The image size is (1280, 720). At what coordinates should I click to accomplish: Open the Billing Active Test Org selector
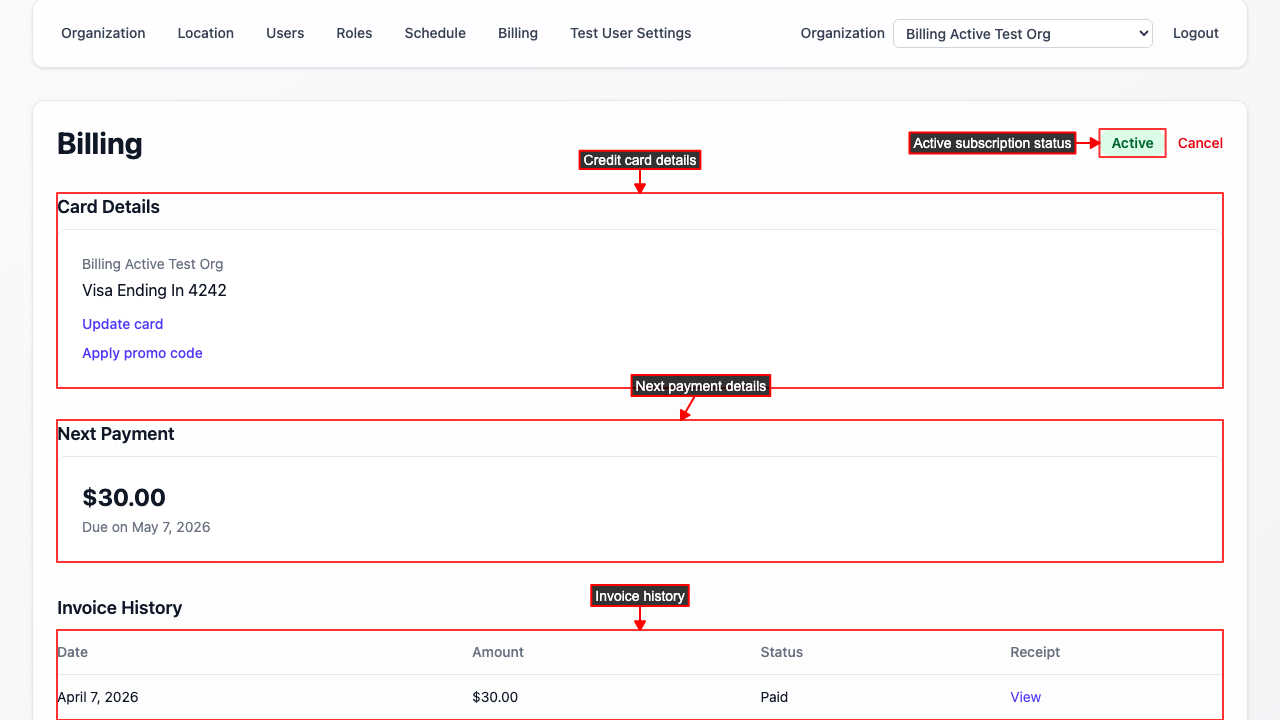pyautogui.click(x=1022, y=33)
